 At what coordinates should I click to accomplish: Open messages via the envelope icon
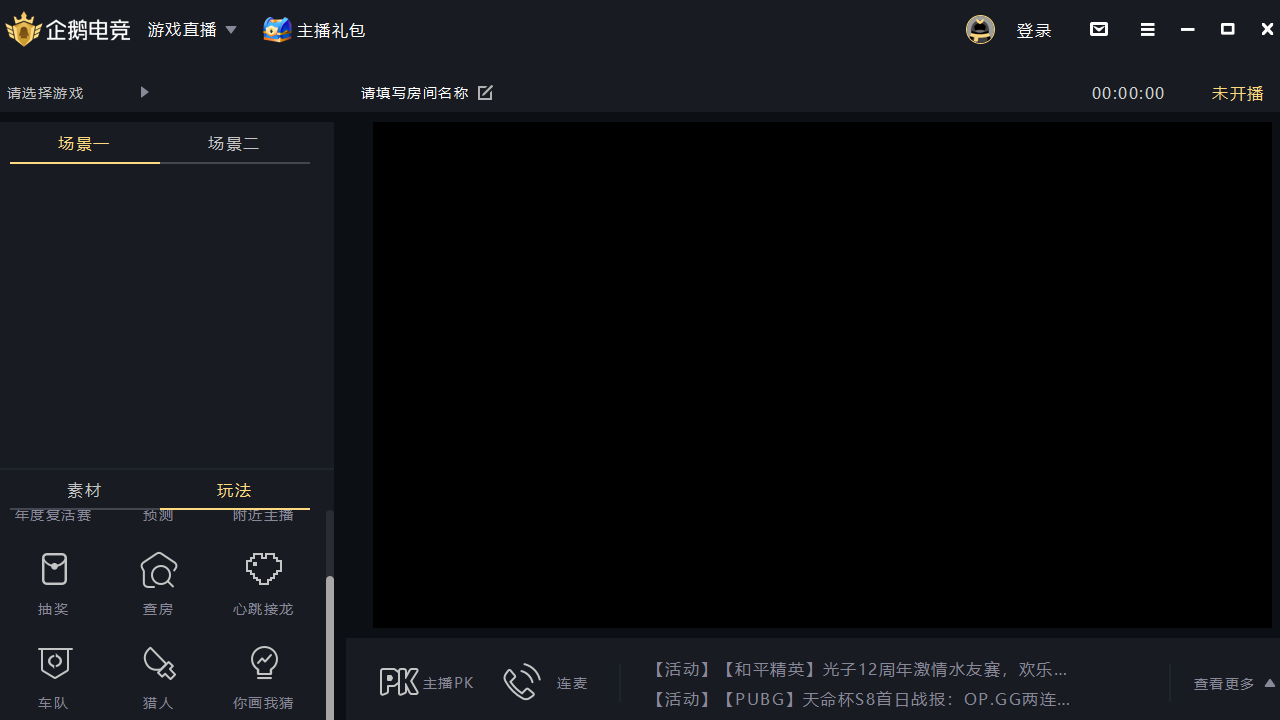pos(1099,29)
